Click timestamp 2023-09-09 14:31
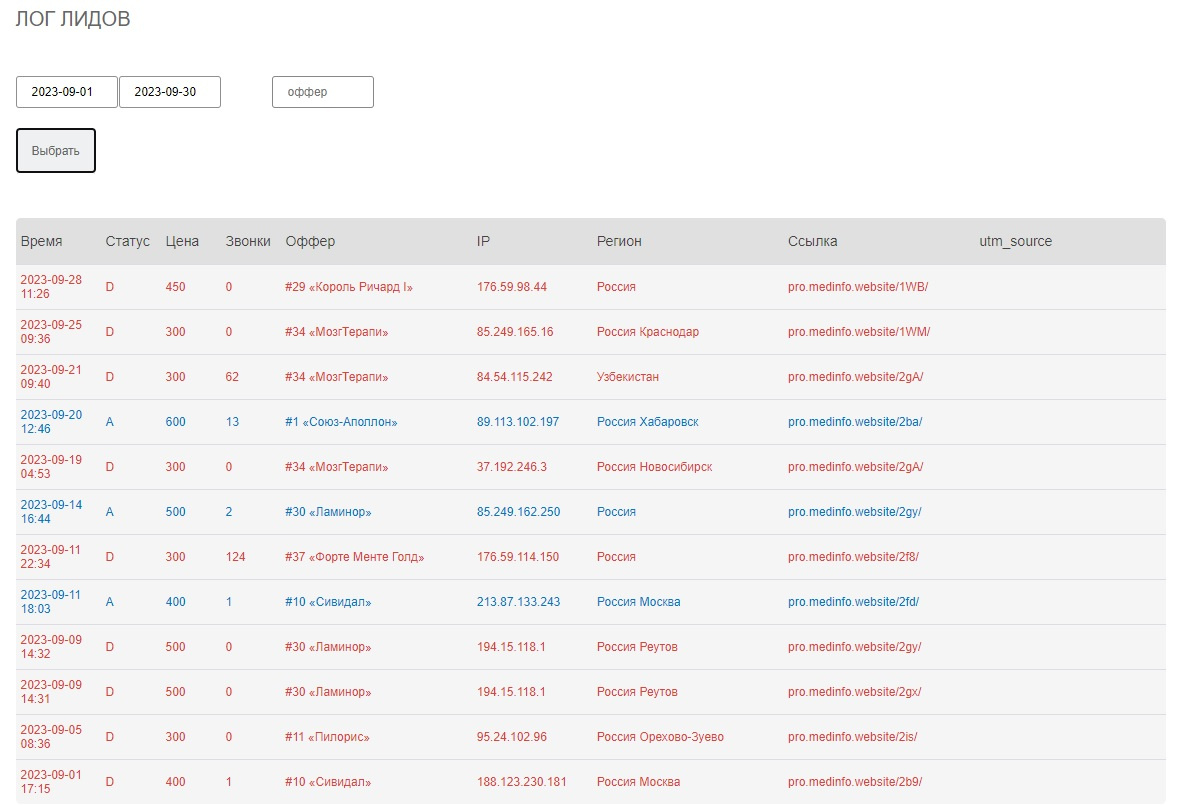 click(x=51, y=692)
